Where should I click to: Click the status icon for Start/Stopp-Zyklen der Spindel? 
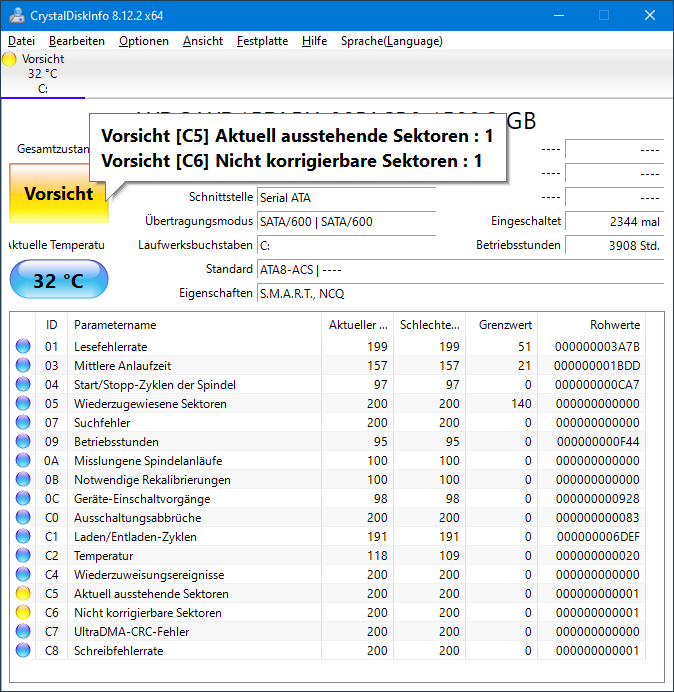[23, 384]
